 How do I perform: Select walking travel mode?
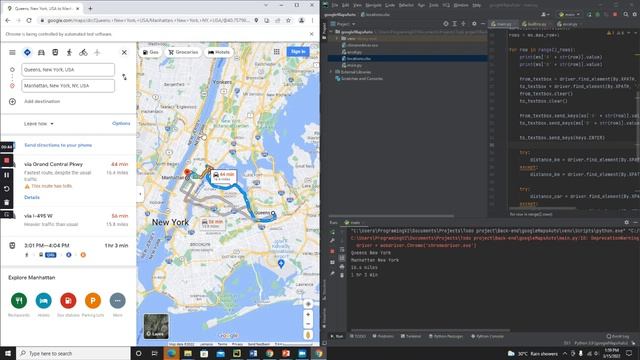point(69,52)
